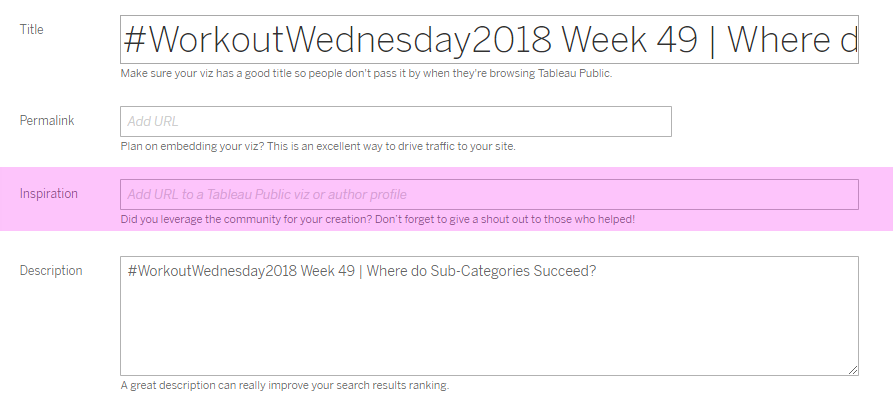Click the Inspiration field label
This screenshot has height=396, width=893.
point(48,194)
